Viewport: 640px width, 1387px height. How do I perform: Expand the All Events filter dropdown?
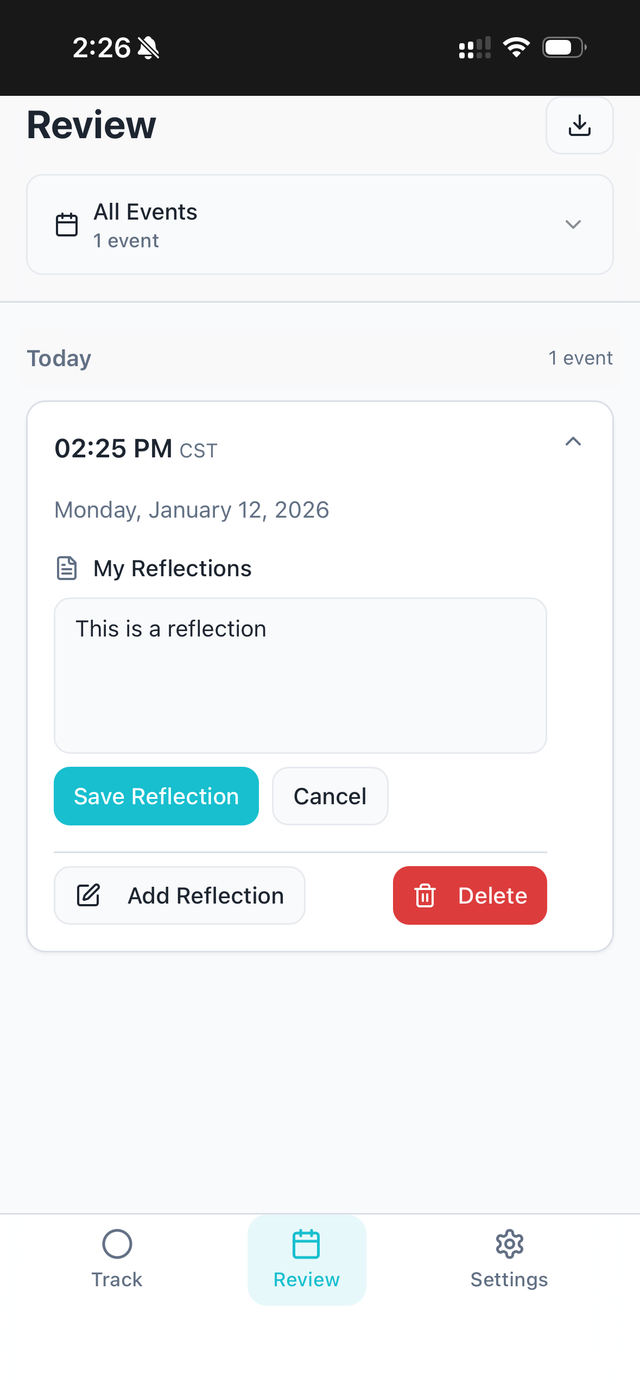point(573,224)
